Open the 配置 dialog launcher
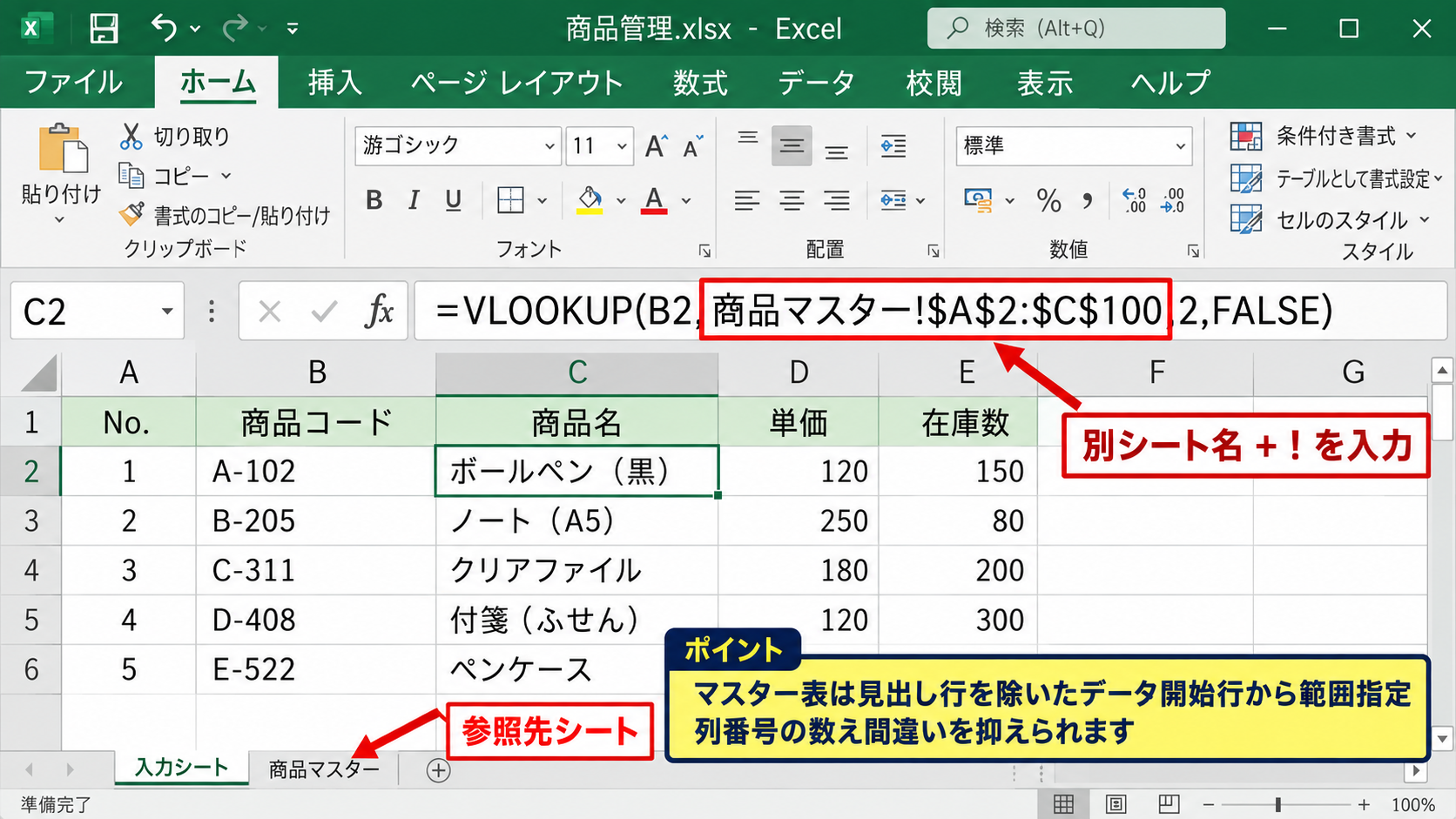The height and width of the screenshot is (819, 1456). pos(934,251)
